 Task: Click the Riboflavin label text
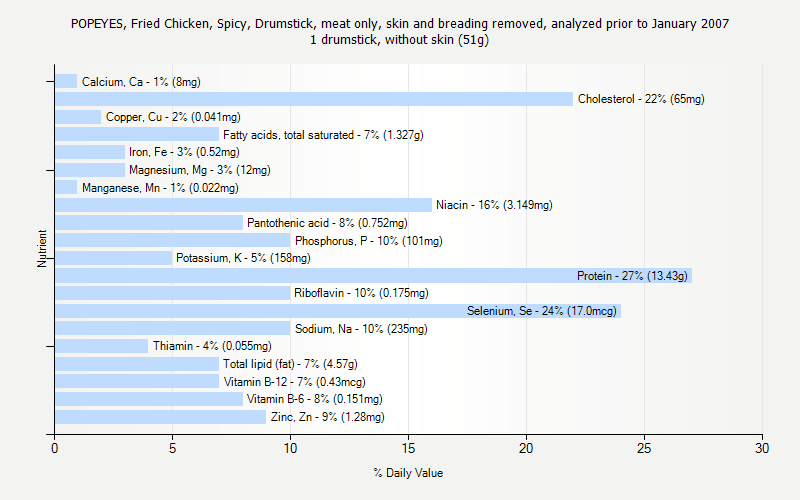click(361, 293)
